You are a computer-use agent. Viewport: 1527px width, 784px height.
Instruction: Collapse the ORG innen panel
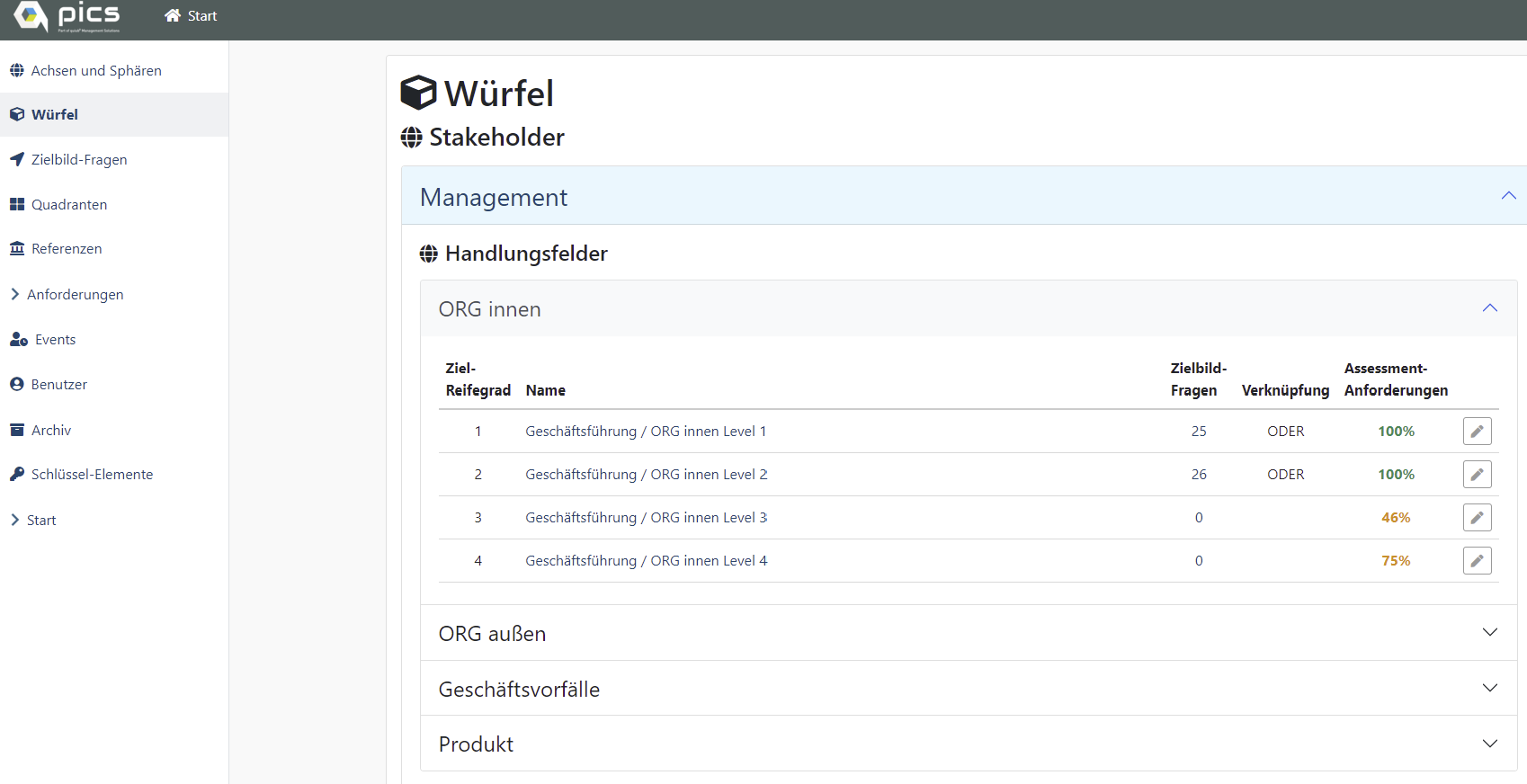[x=1489, y=308]
